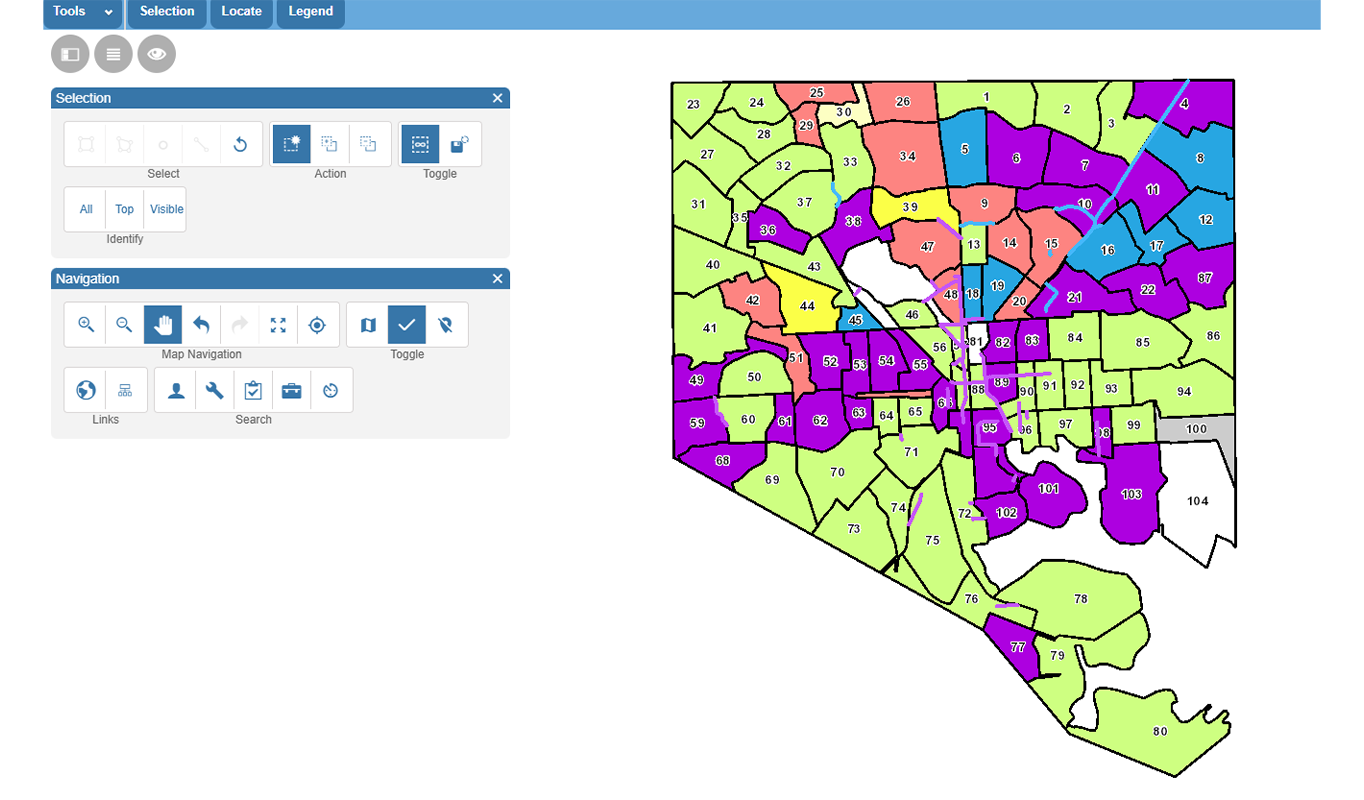Click the hierarchy diagram links icon
1364x800 pixels.
point(125,390)
